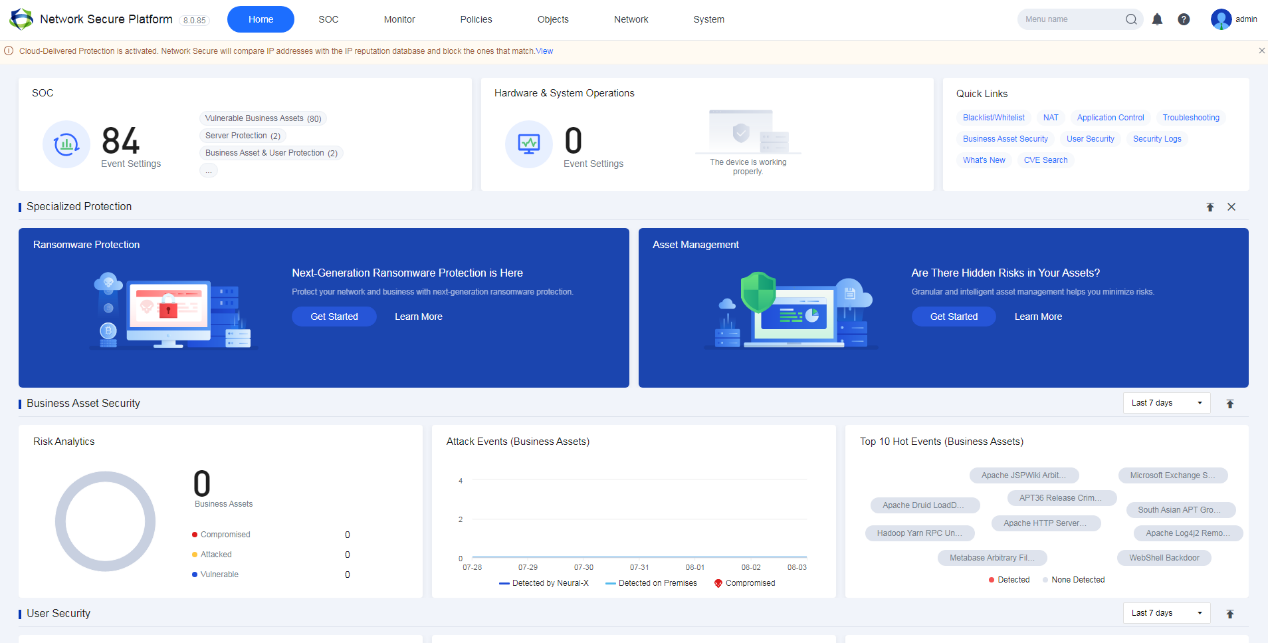
Task: Close the Specialized Protection section
Action: click(x=1231, y=207)
